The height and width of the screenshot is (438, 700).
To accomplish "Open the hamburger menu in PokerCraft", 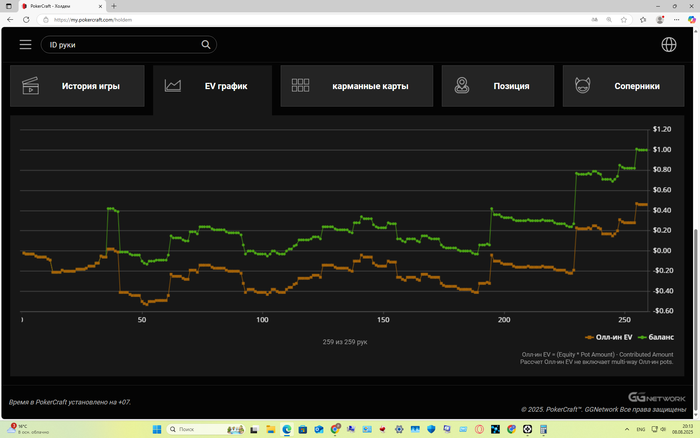I will coord(25,45).
